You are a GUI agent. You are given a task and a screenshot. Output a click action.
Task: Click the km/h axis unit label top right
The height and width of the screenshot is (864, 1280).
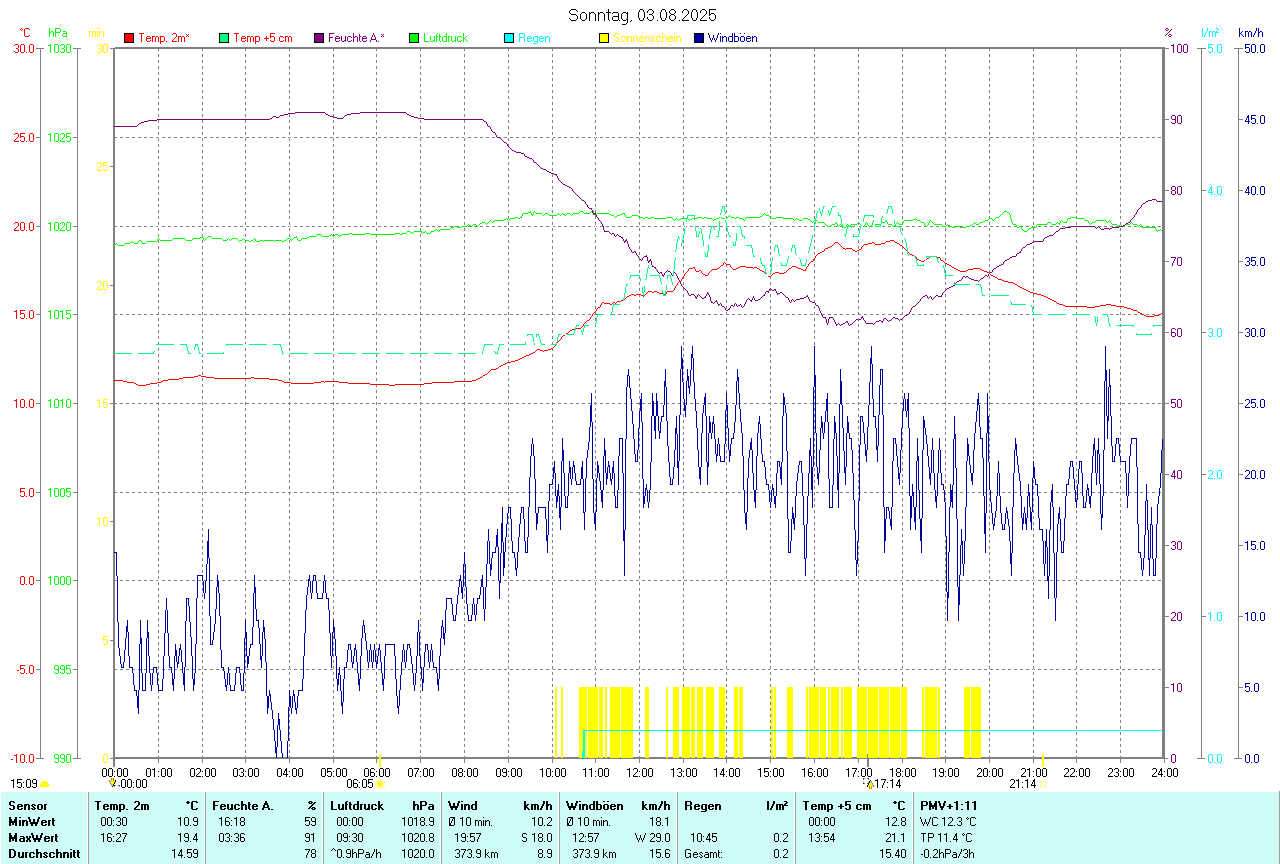coord(1250,33)
